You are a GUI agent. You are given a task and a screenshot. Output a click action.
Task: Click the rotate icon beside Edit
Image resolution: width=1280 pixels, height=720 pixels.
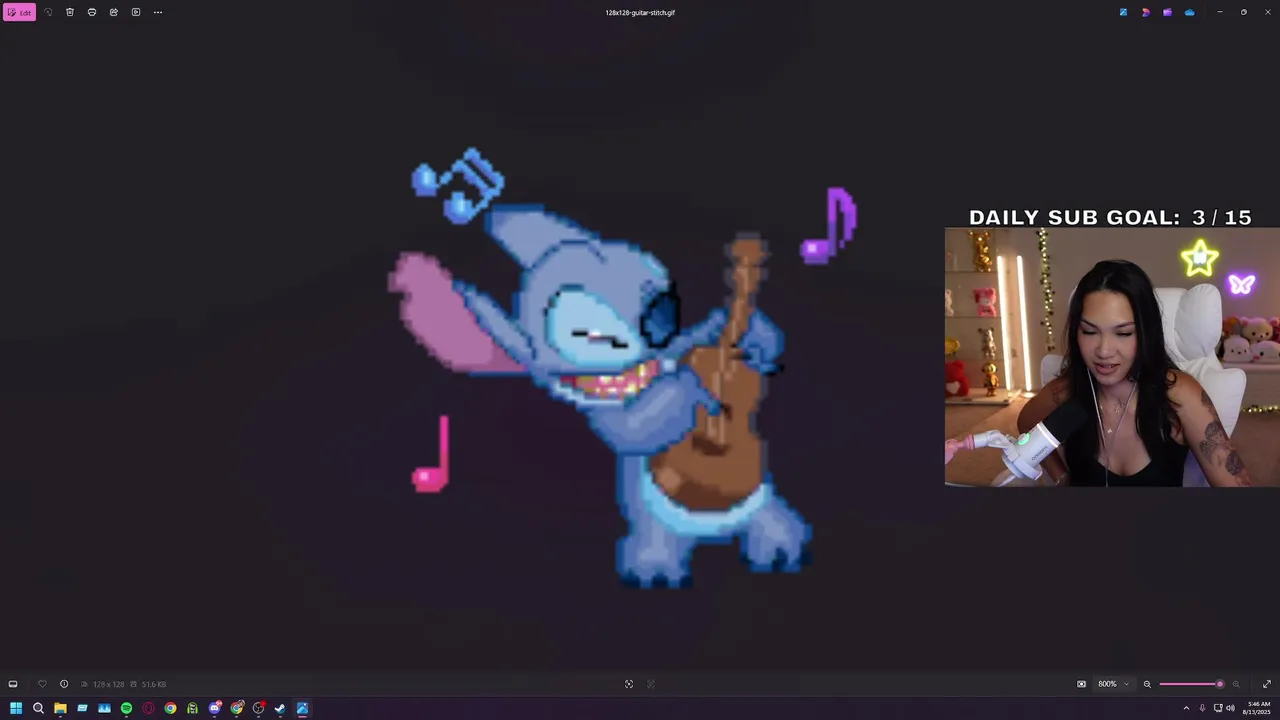pos(48,12)
